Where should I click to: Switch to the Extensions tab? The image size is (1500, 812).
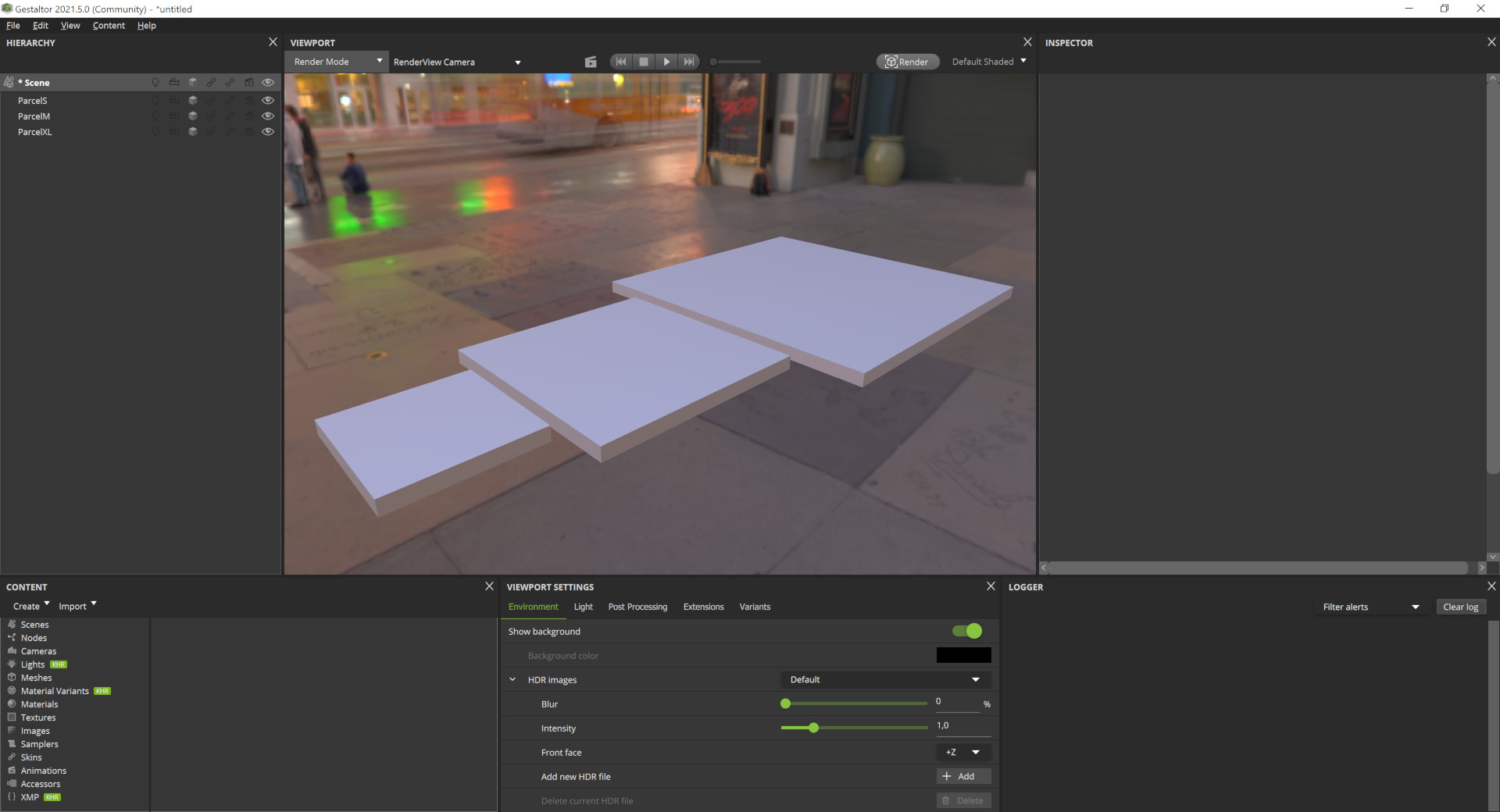coord(703,607)
